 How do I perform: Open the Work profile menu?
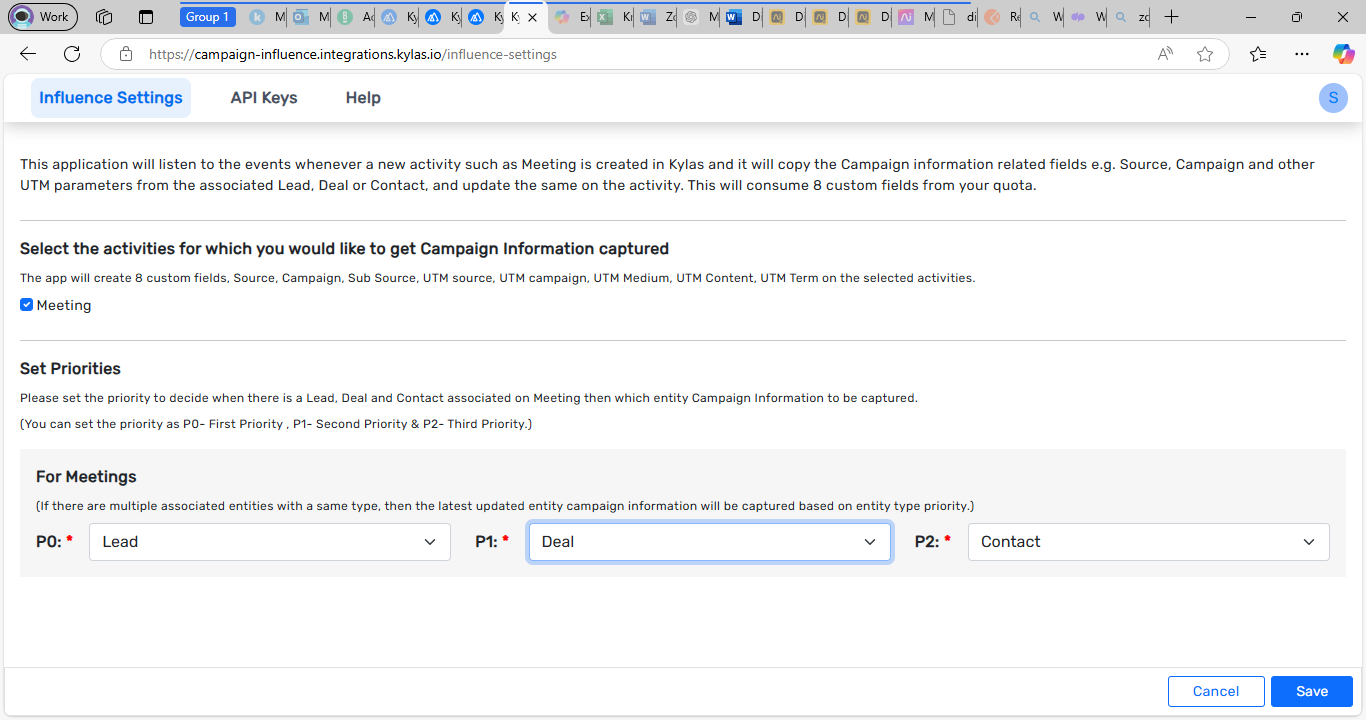pyautogui.click(x=41, y=17)
